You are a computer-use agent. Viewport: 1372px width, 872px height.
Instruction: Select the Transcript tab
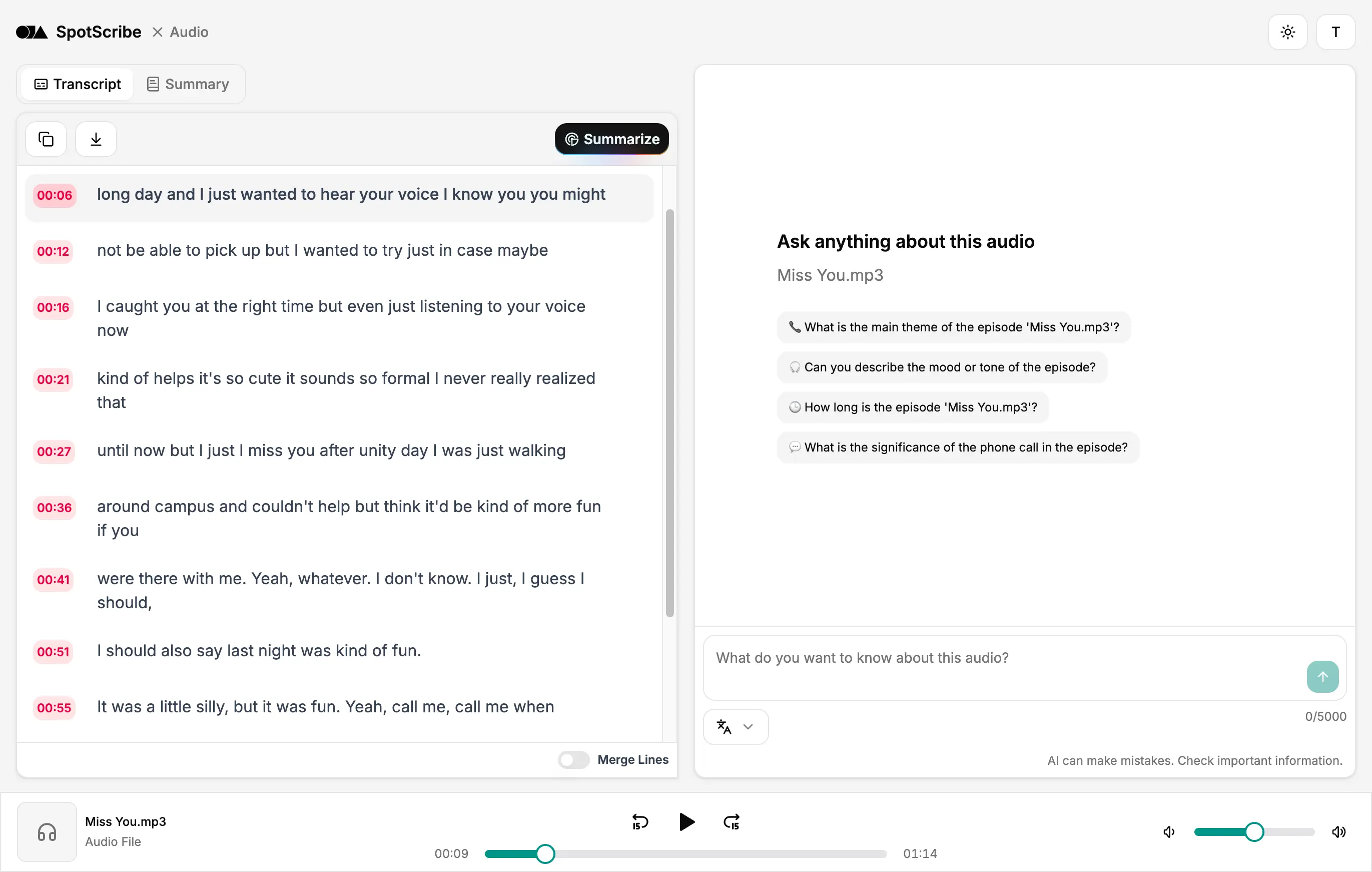pos(77,84)
